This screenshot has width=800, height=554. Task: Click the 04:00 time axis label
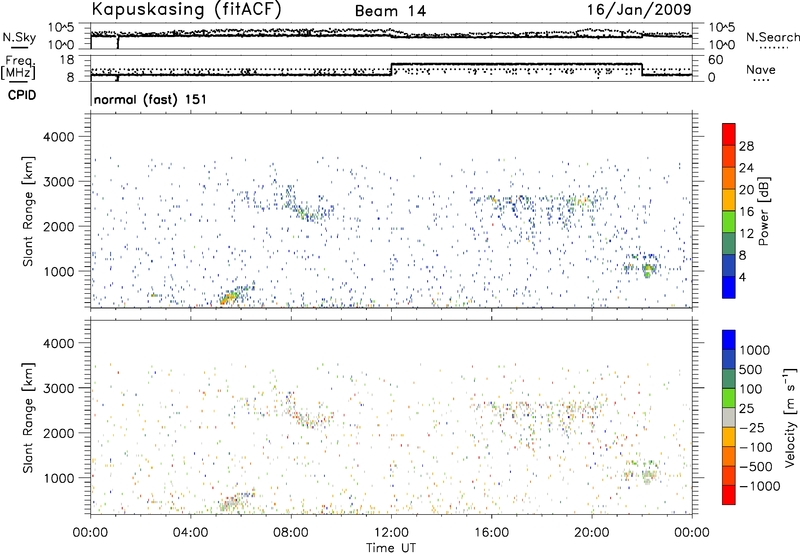point(190,532)
